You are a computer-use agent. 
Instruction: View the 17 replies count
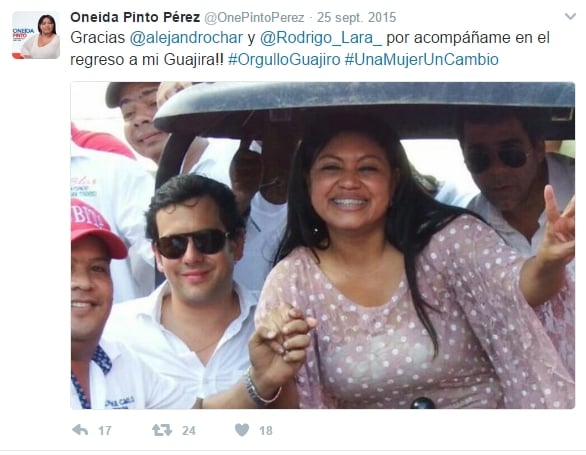[105, 431]
